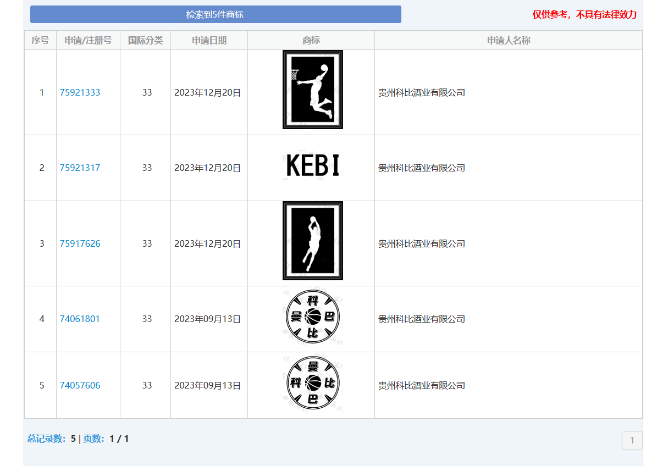Screen dimensions: 657x466
Task: Click the applicant name in row 4
Action: pyautogui.click(x=422, y=319)
